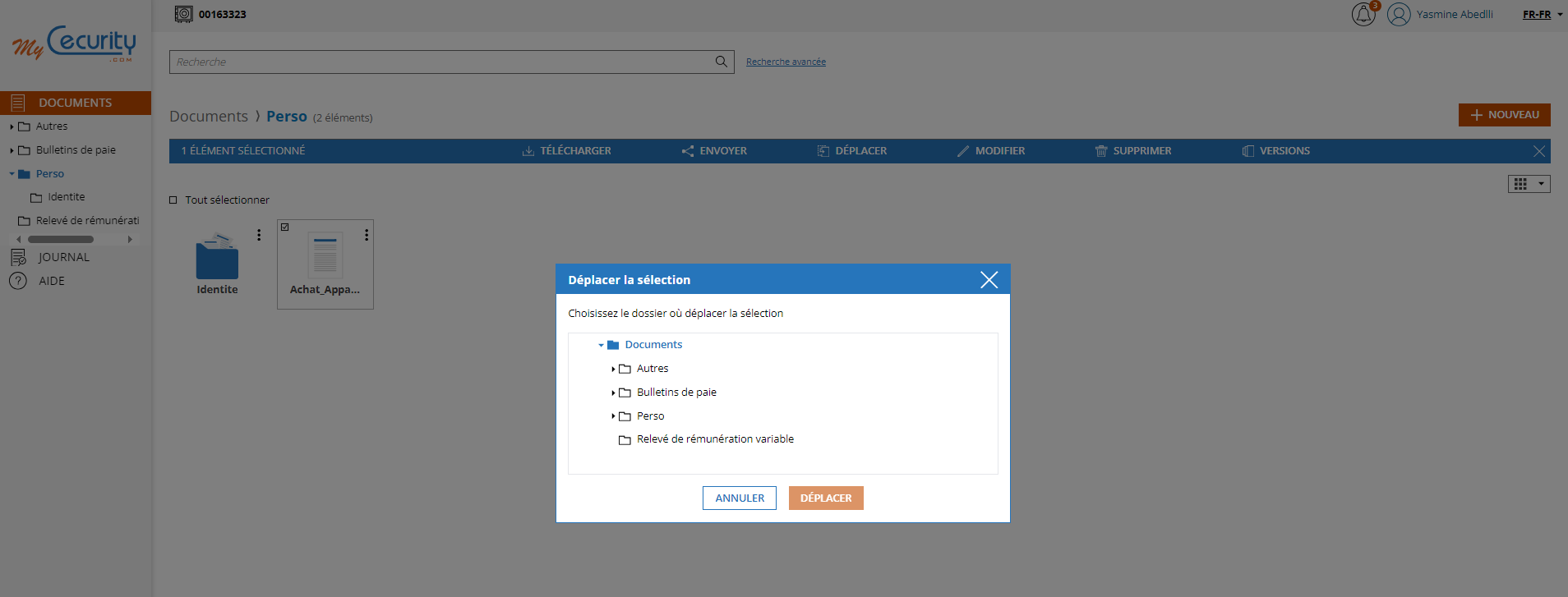This screenshot has width=1568, height=597.
Task: Collapse the Documents root in dialog tree
Action: [601, 345]
